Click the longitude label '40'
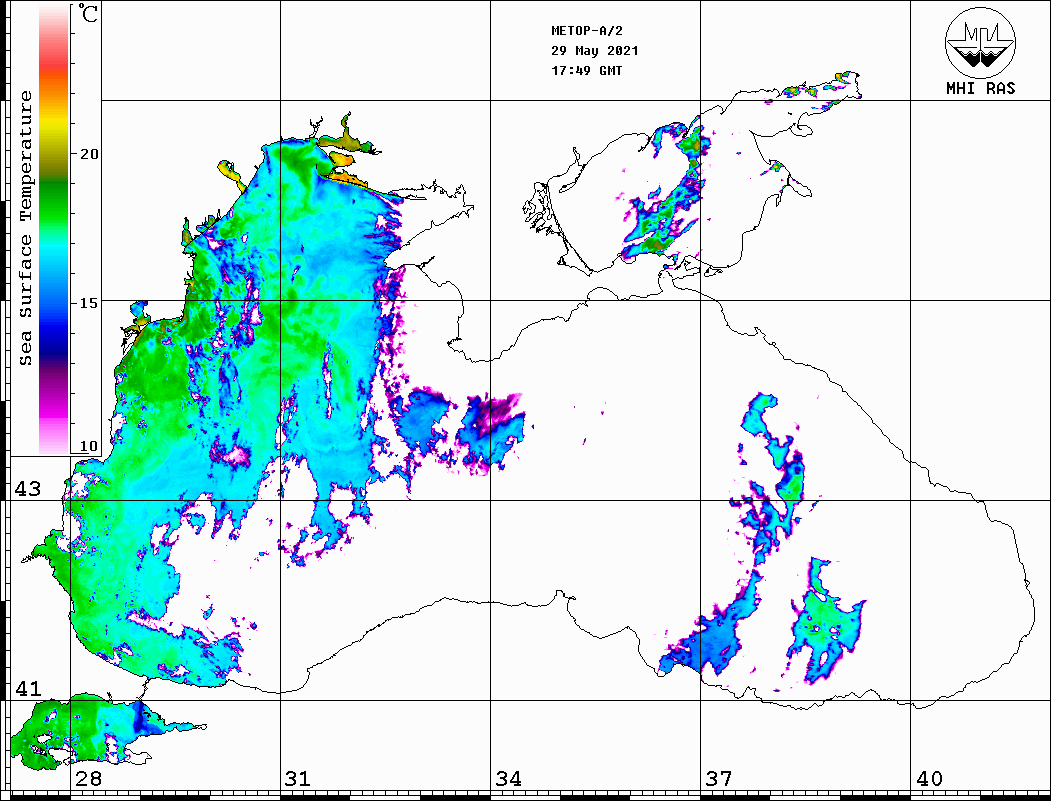Screen dimensions: 1051x801 929,779
